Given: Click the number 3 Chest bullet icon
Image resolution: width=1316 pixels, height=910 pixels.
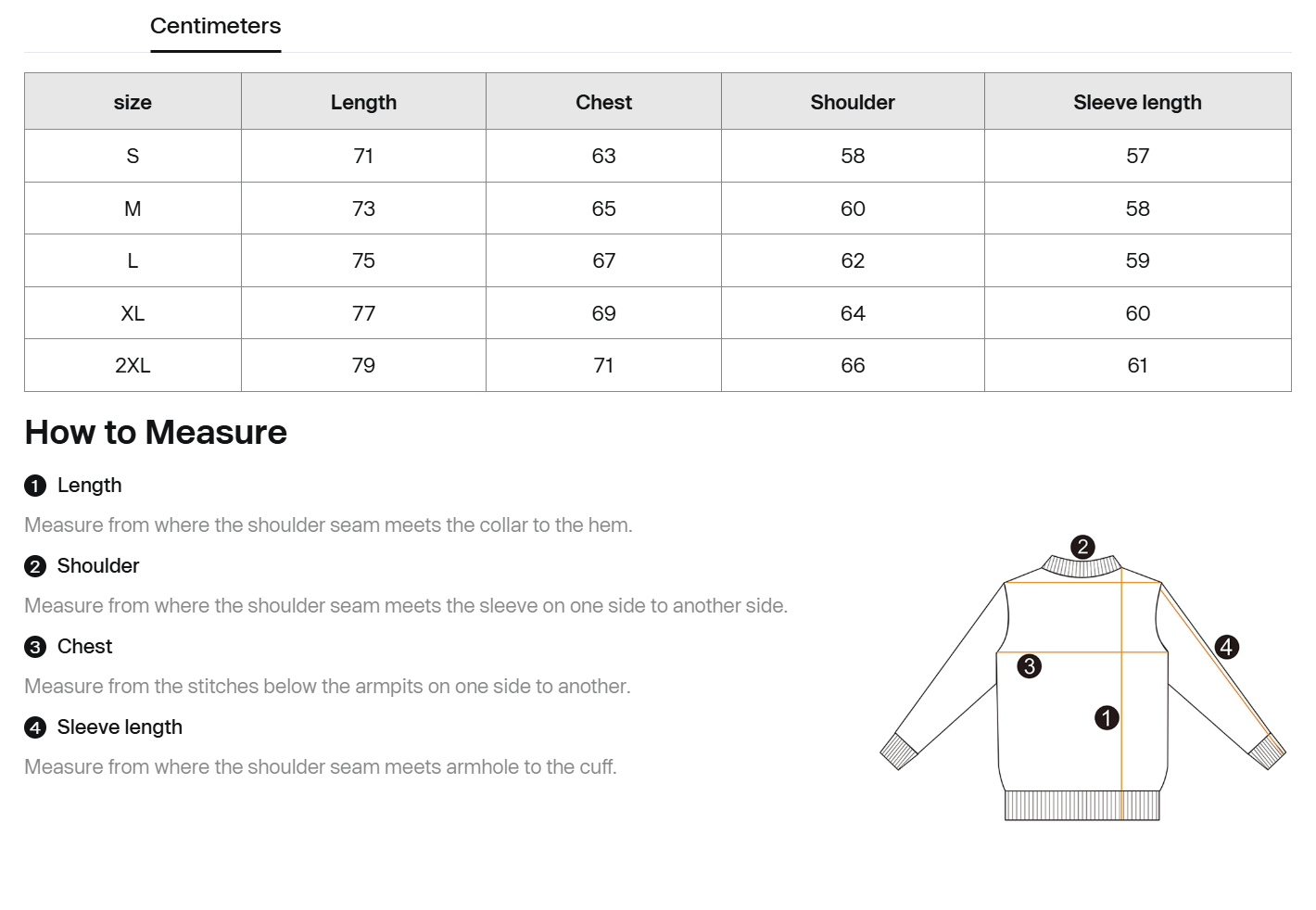Looking at the screenshot, I should pyautogui.click(x=35, y=647).
